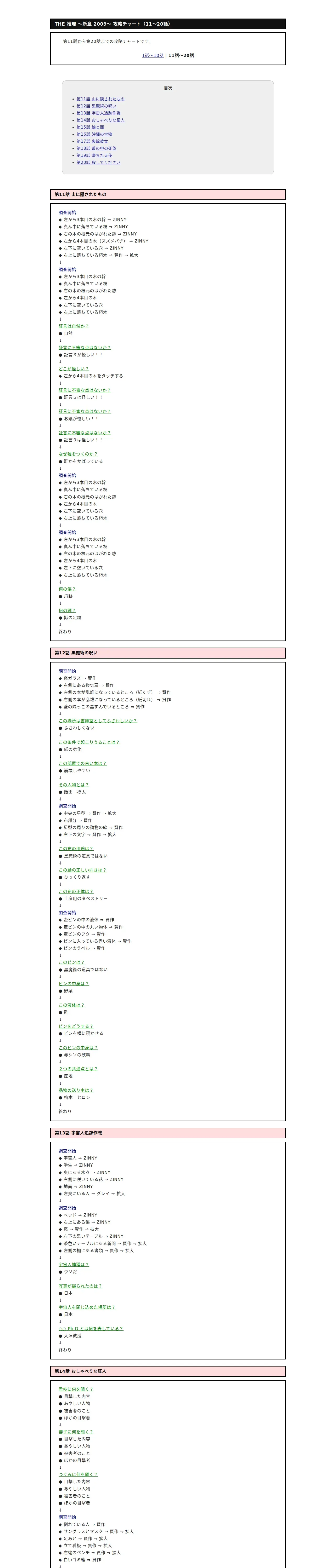Select the 第15話 contents link
The image size is (336, 1568).
pos(90,127)
